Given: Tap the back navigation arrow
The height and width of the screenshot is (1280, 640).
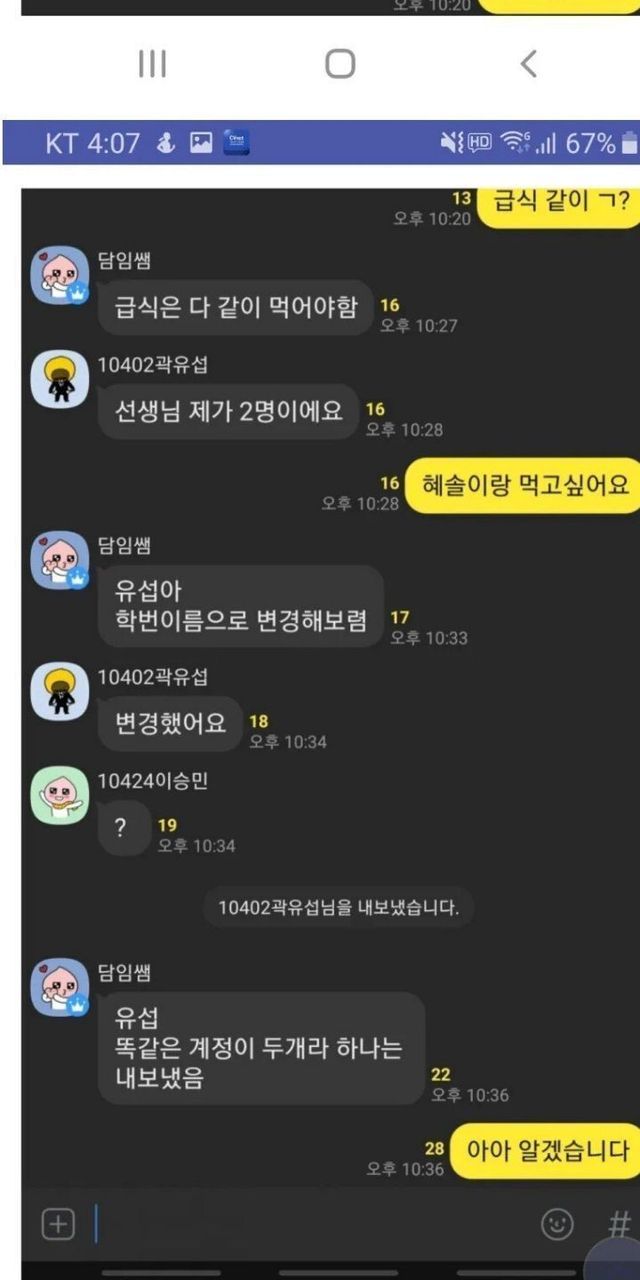Looking at the screenshot, I should point(529,64).
